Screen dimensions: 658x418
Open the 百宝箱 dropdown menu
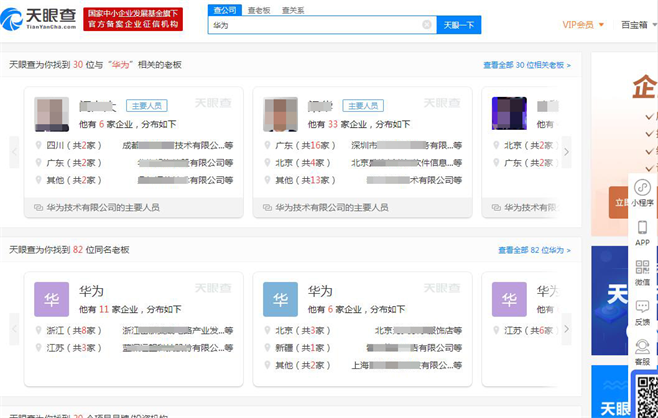coord(638,25)
